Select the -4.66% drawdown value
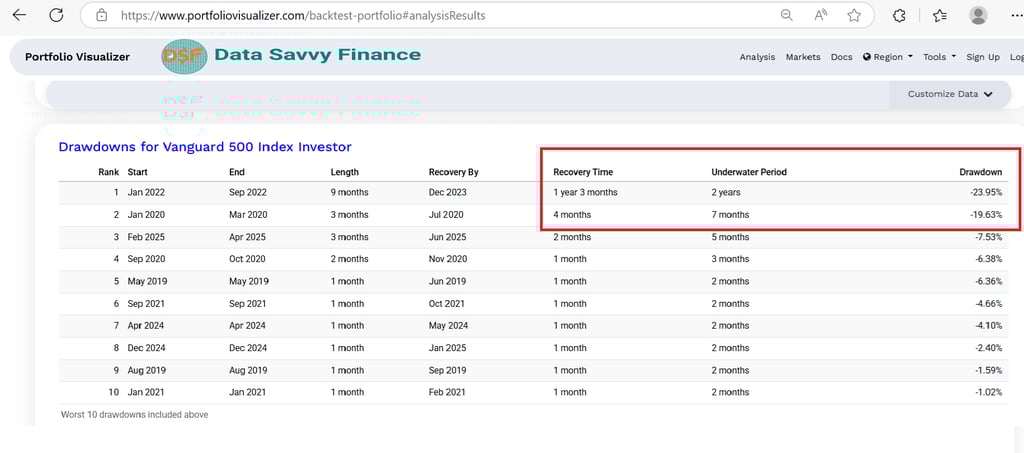This screenshot has width=1024, height=453. (988, 304)
